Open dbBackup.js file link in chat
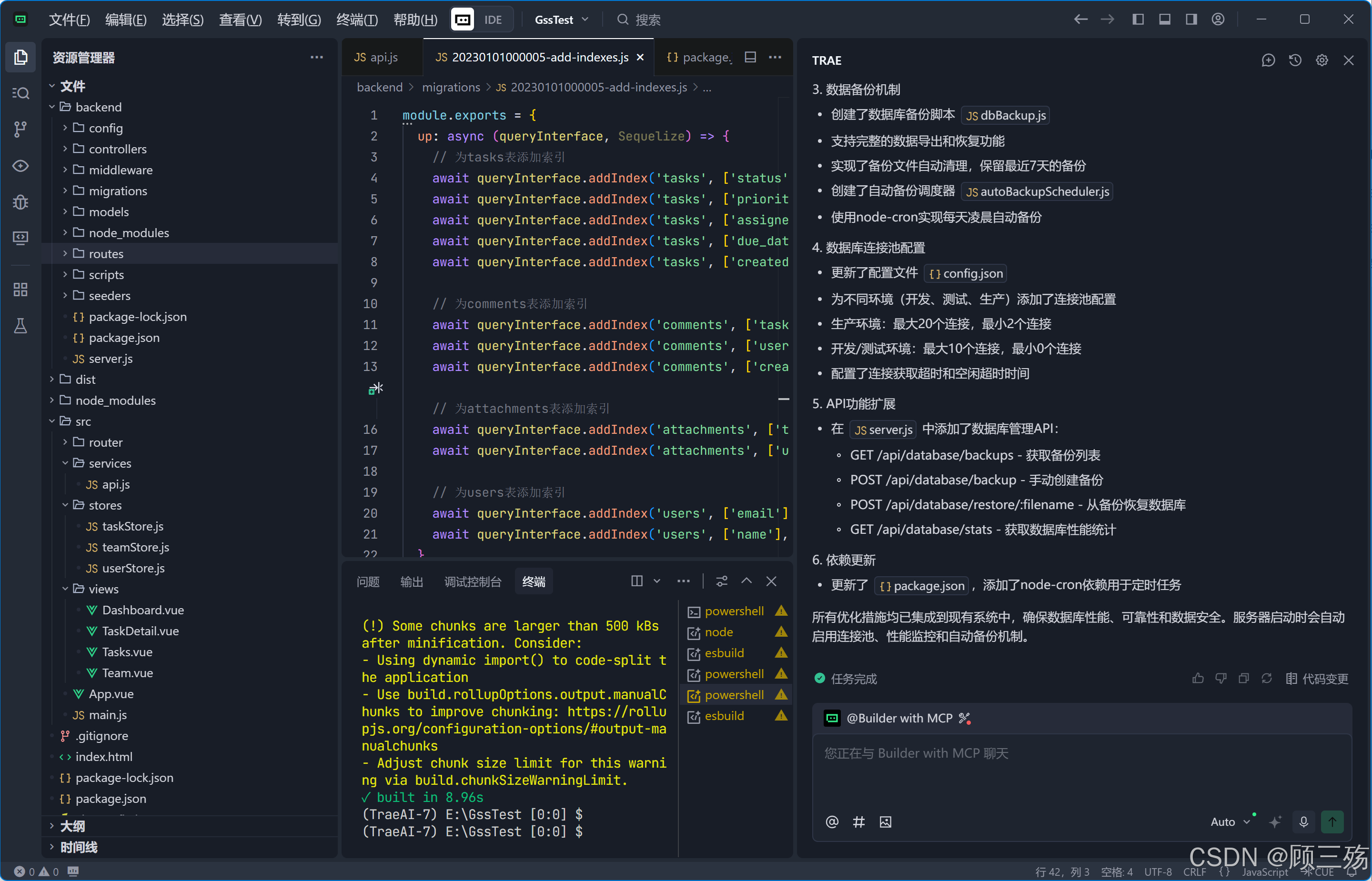 pos(1005,115)
